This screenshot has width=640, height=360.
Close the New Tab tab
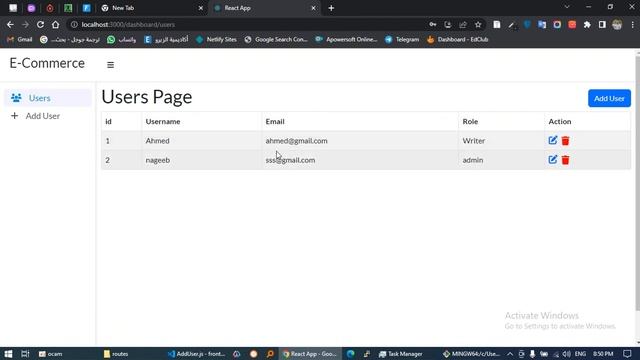(x=200, y=8)
